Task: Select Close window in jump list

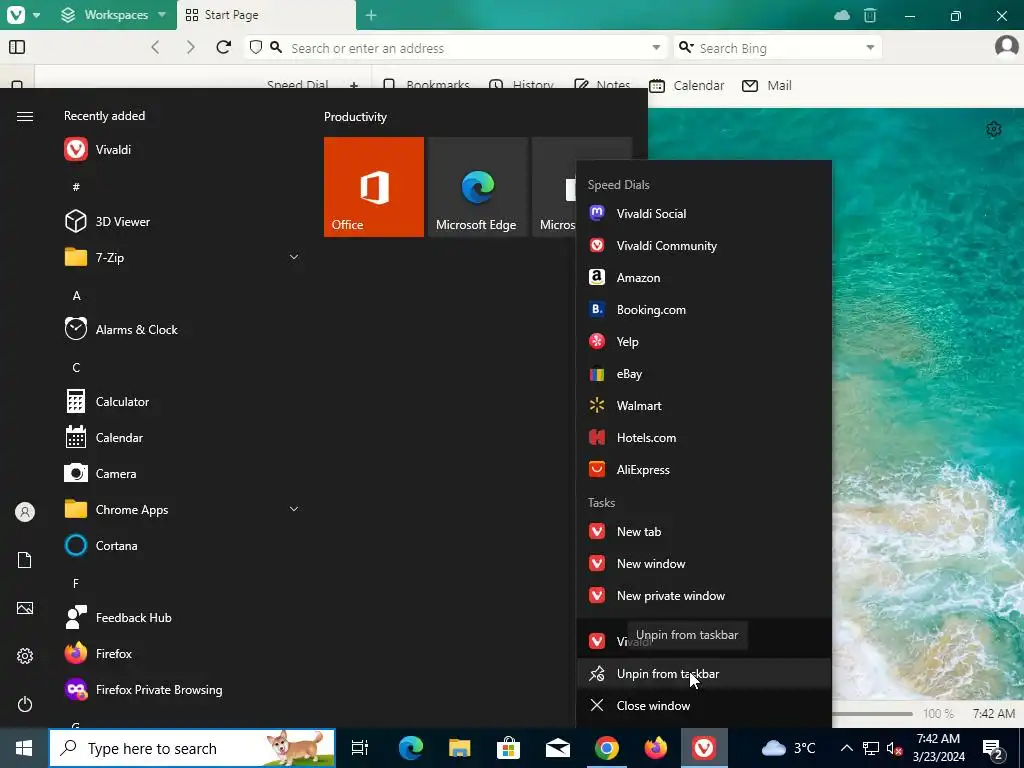Action: coord(704,705)
